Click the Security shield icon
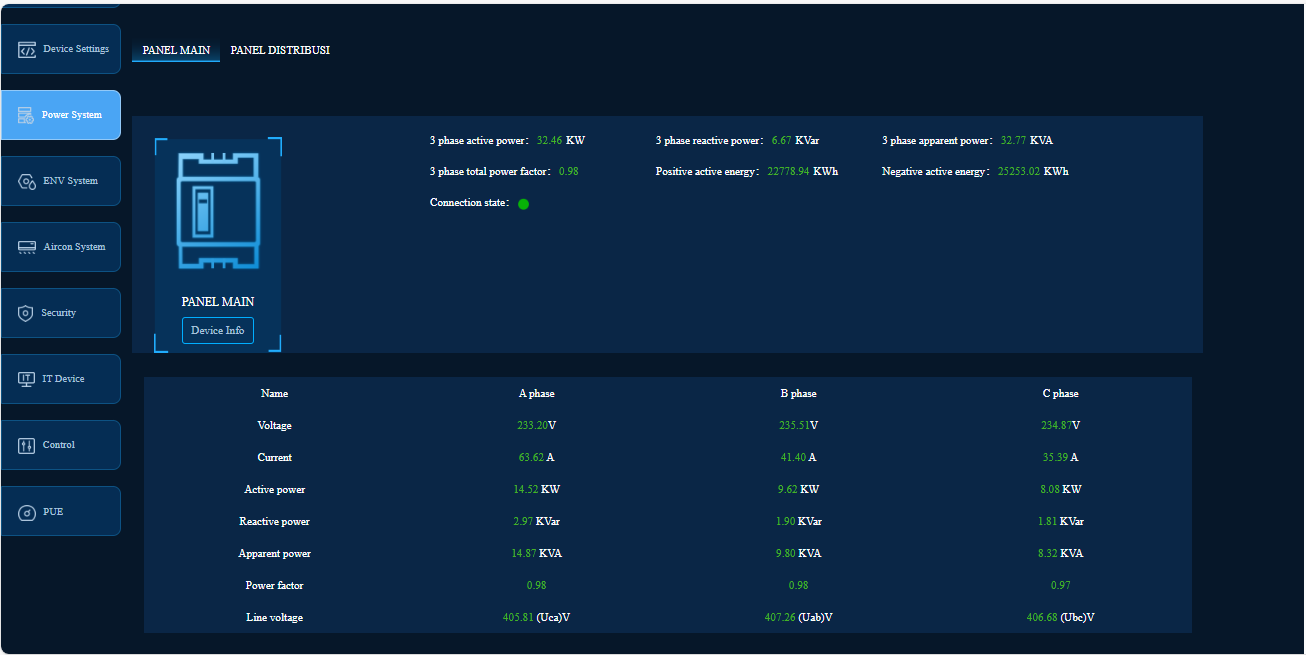This screenshot has width=1306, height=655. pos(26,314)
